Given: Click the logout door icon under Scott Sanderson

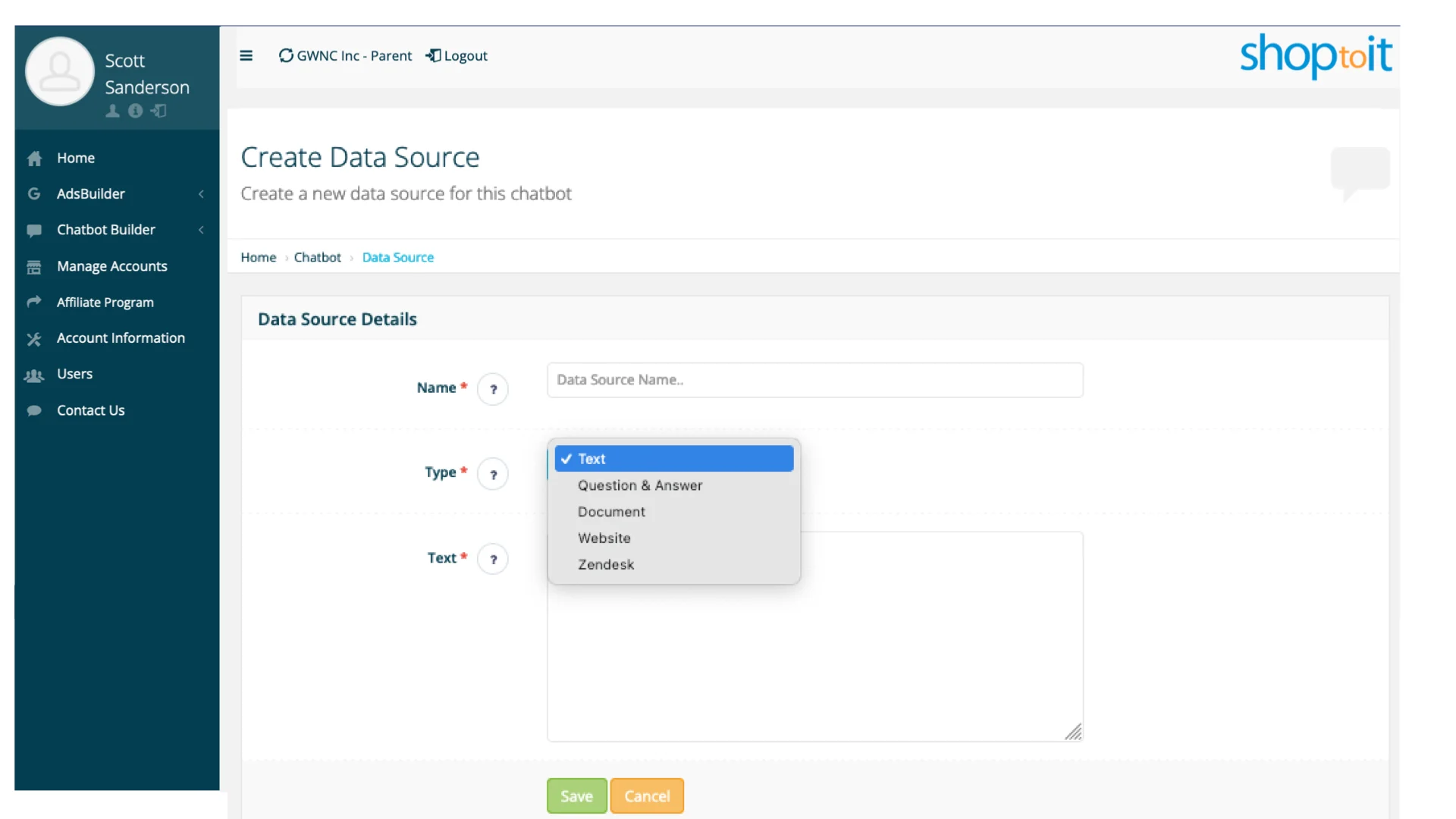Looking at the screenshot, I should coord(158,111).
